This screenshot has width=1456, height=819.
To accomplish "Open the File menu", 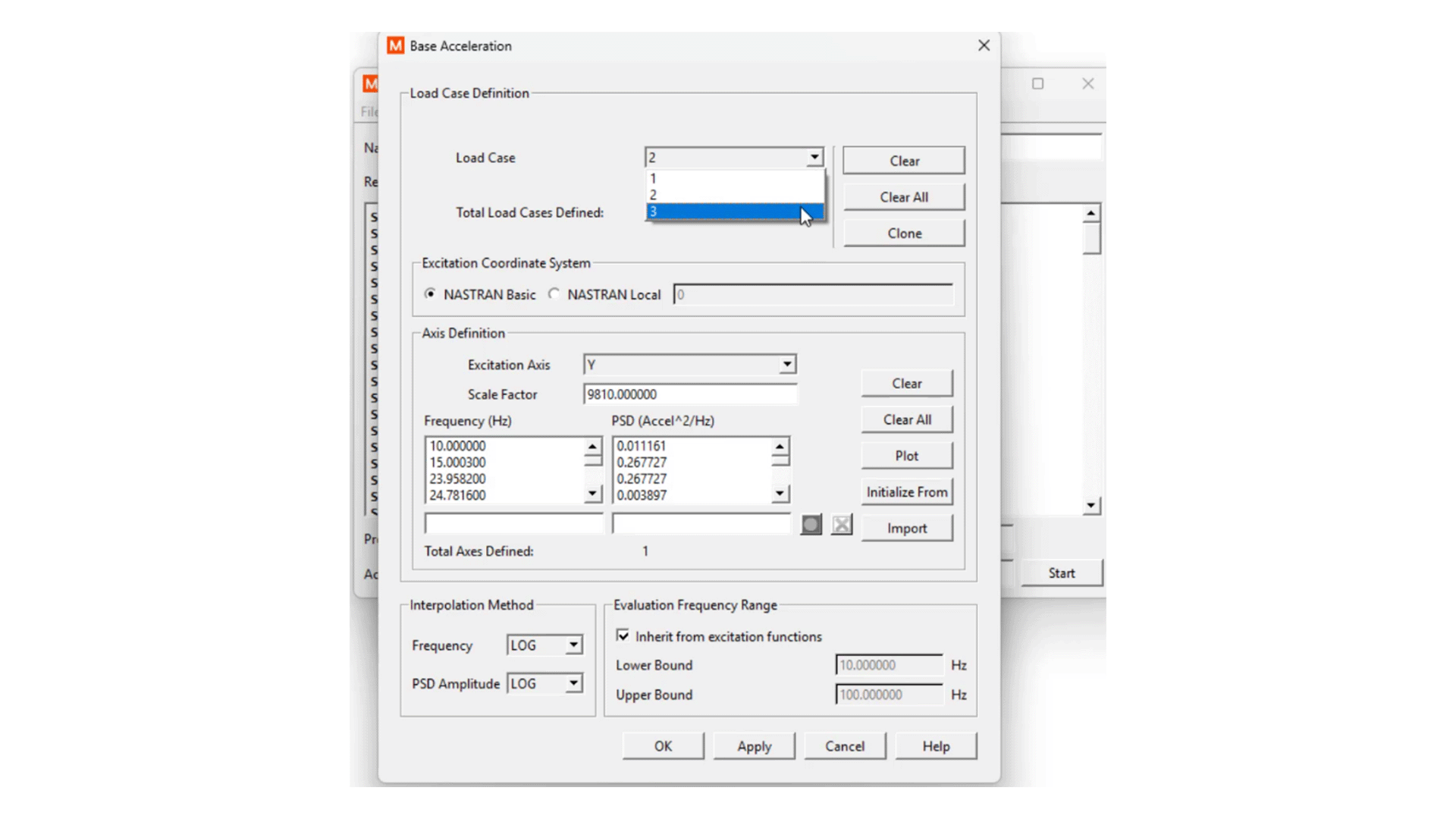I will coord(368,111).
